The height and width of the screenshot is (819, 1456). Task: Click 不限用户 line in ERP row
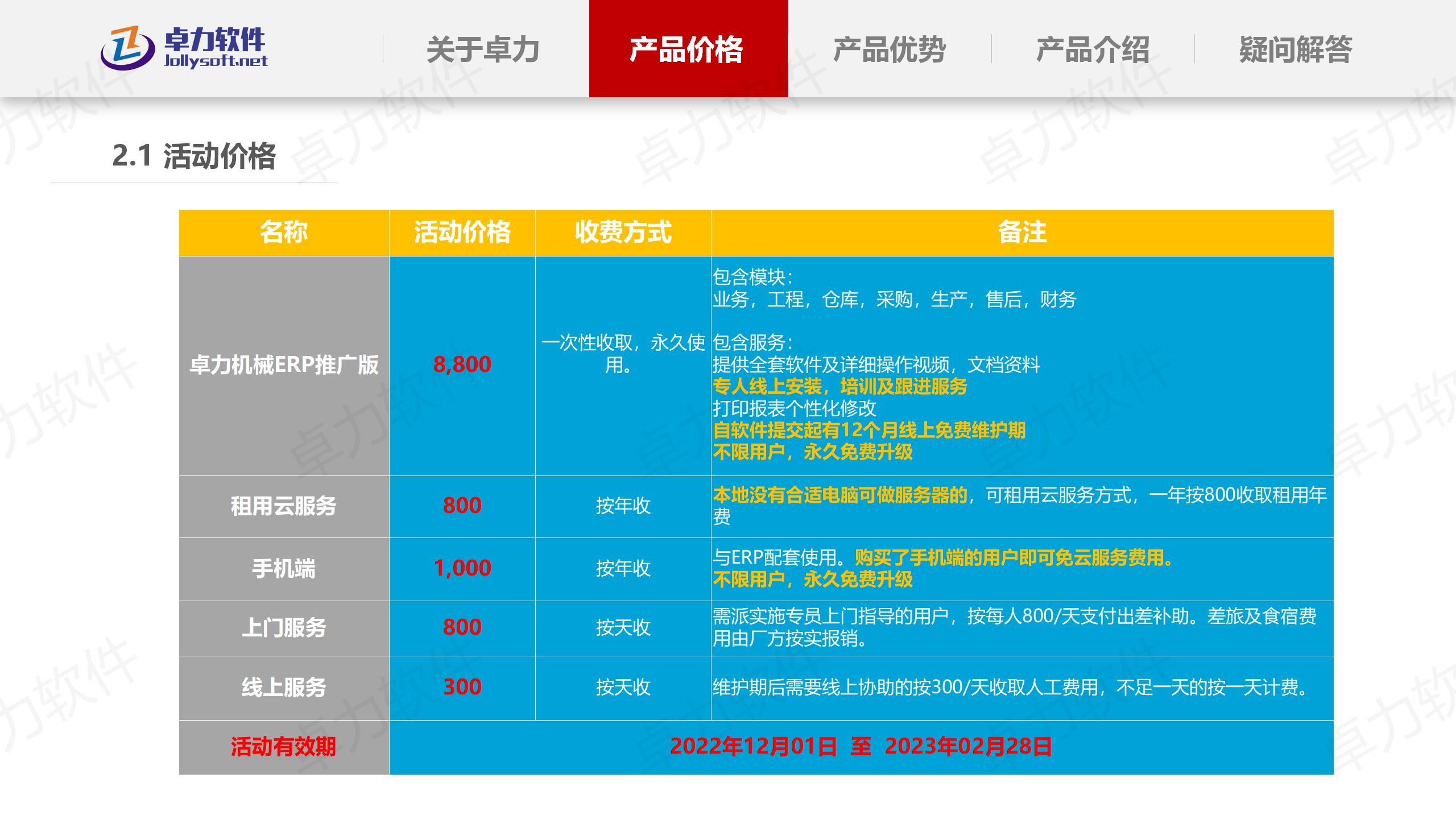pyautogui.click(x=813, y=452)
